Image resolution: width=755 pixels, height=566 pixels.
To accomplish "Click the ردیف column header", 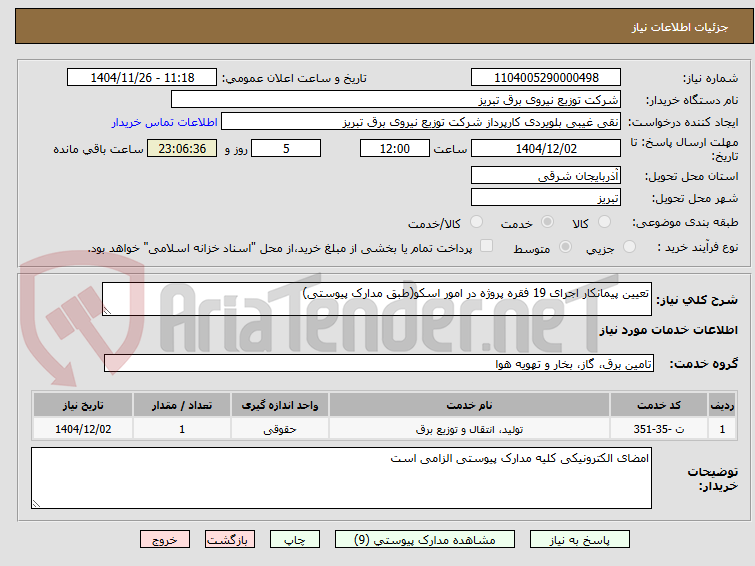I will (722, 405).
